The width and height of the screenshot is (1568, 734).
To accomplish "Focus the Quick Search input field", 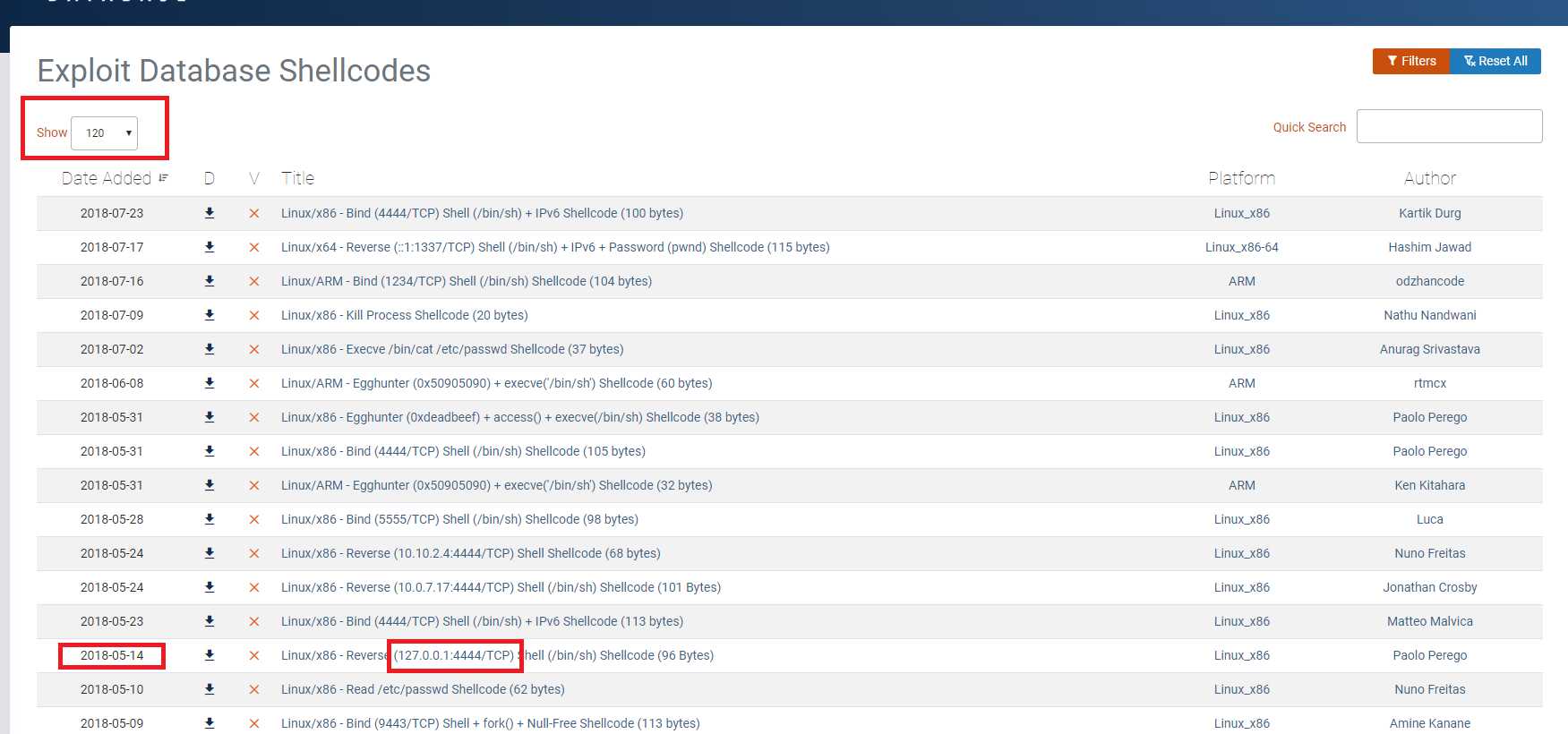I will click(1449, 126).
